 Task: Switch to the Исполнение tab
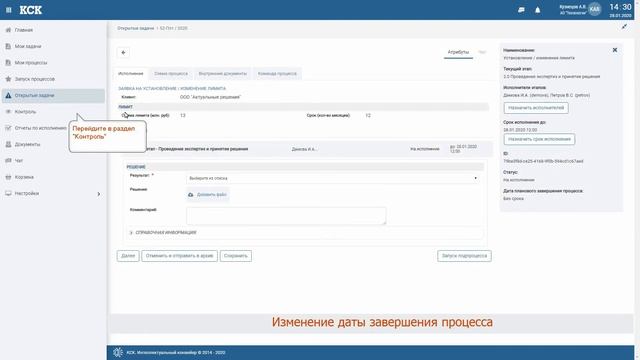(131, 73)
